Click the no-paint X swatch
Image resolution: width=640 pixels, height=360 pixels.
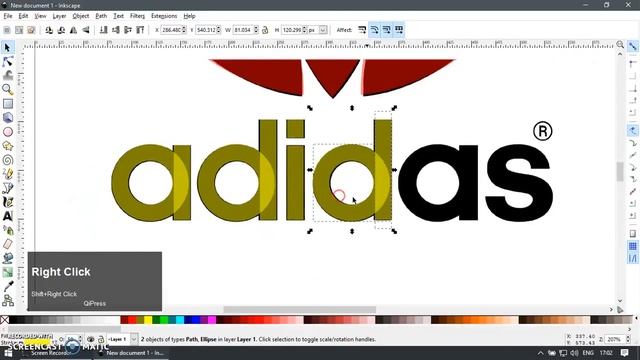click(x=4, y=320)
